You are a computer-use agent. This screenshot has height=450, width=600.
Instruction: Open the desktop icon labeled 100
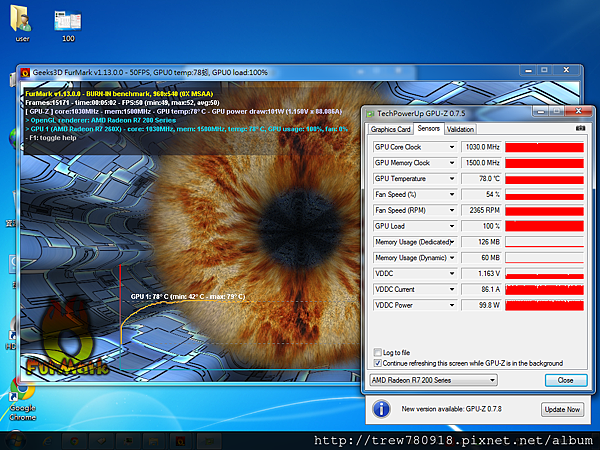[68, 25]
